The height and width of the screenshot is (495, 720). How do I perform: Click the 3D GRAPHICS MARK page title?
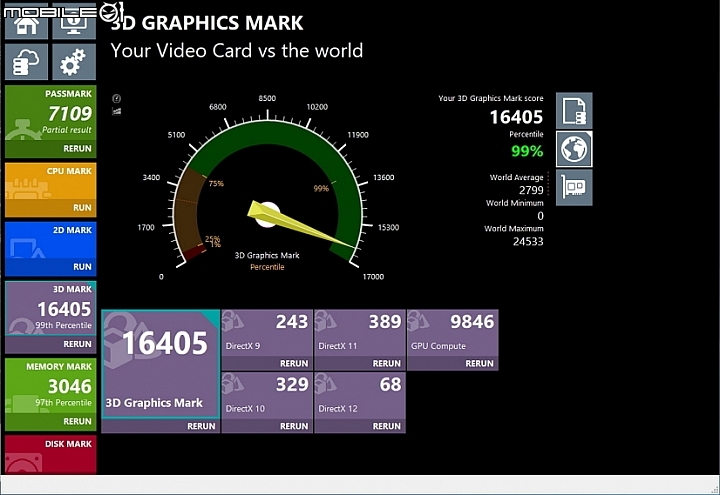(x=207, y=23)
